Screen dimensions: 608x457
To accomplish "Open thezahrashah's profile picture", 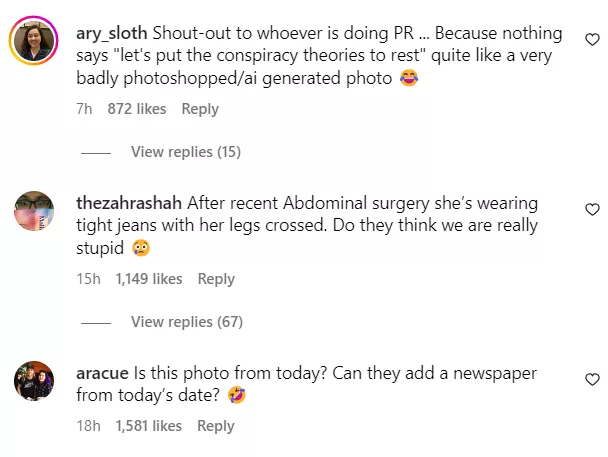I will click(x=36, y=211).
